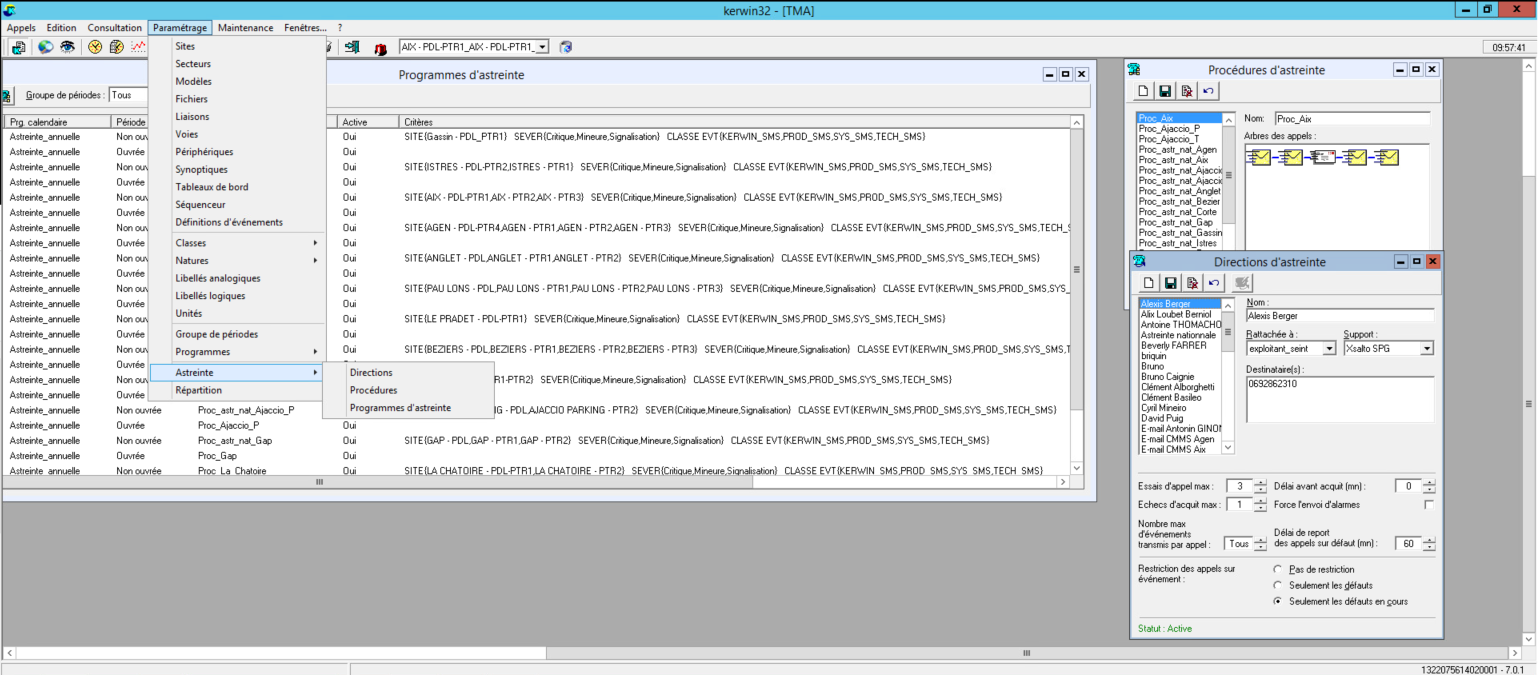Click the red telephone icon in toolbar
This screenshot has width=1540, height=676.
click(380, 47)
